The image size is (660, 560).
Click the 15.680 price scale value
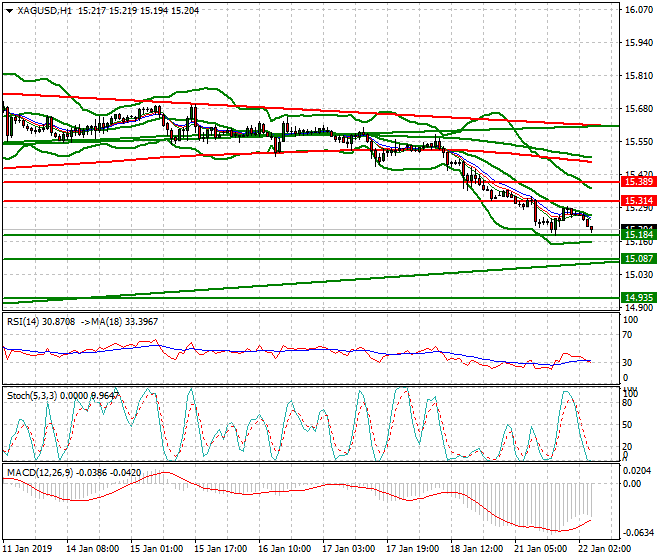click(639, 109)
